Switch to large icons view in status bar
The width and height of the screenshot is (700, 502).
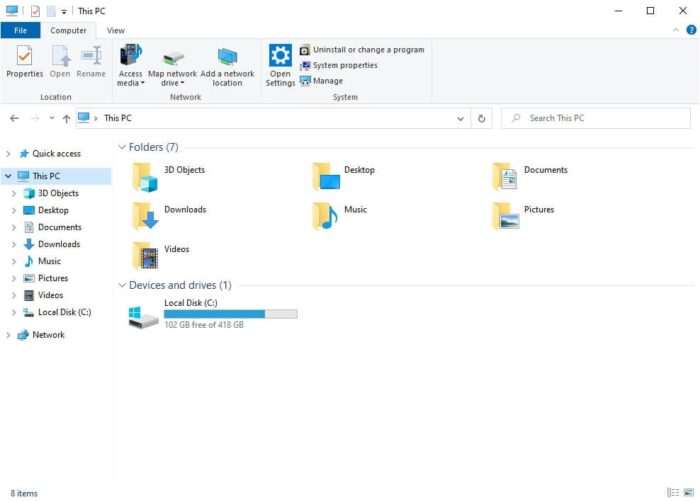(688, 493)
